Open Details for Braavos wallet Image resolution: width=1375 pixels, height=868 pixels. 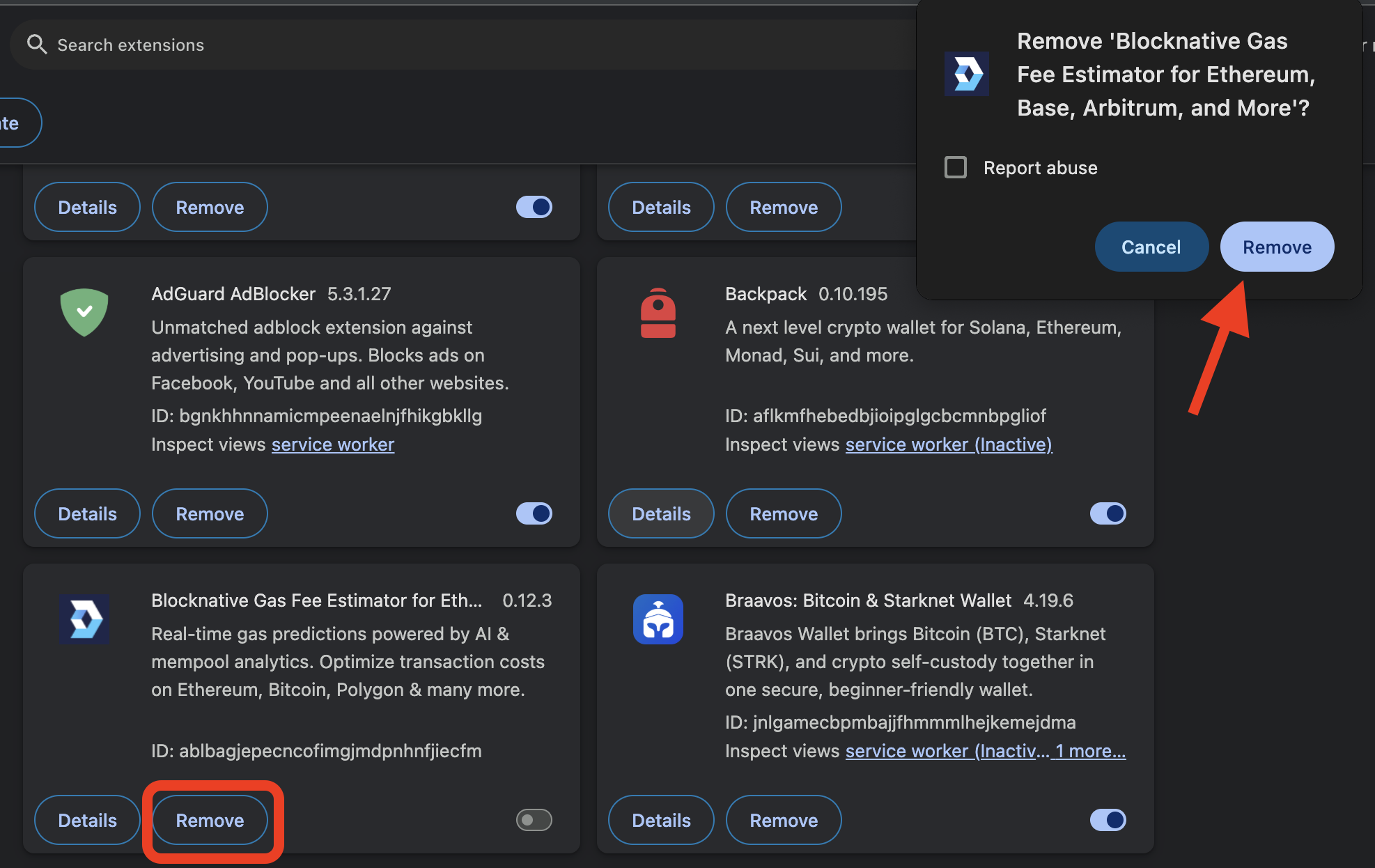tap(661, 820)
